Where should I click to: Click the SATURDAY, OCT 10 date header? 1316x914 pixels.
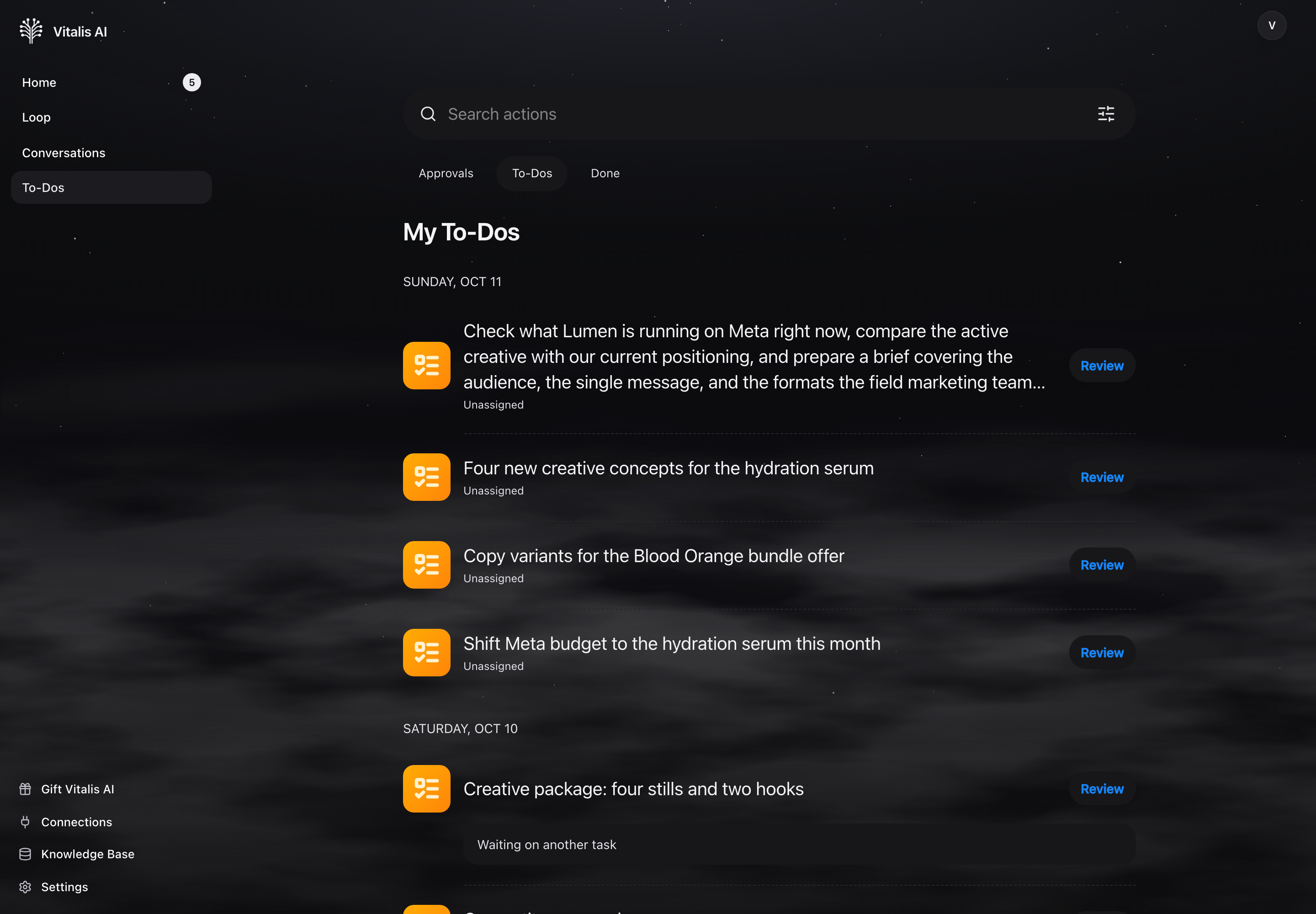[460, 728]
